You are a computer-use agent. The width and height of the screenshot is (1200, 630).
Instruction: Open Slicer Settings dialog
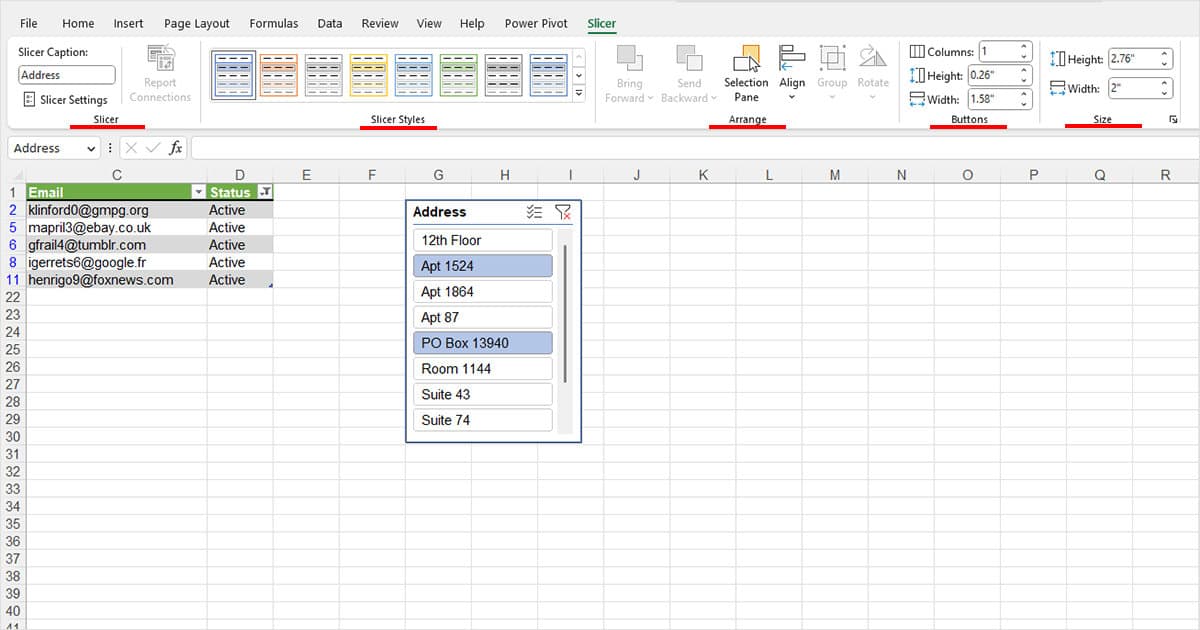click(63, 99)
